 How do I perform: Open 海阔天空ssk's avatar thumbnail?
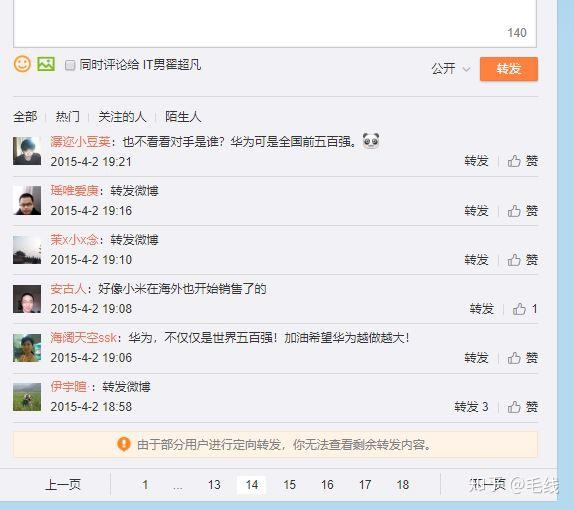click(x=27, y=348)
